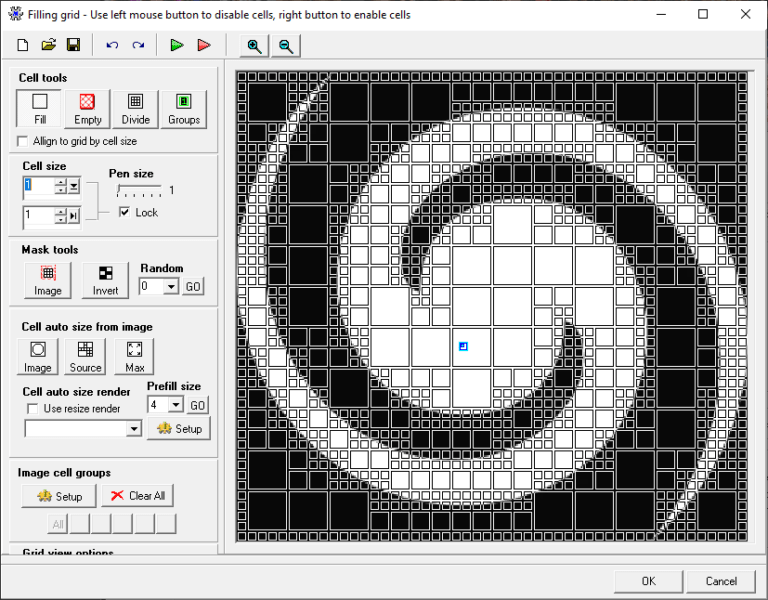The image size is (768, 600).
Task: Click the arrow button beside lower Cell size
Action: pyautogui.click(x=74, y=216)
